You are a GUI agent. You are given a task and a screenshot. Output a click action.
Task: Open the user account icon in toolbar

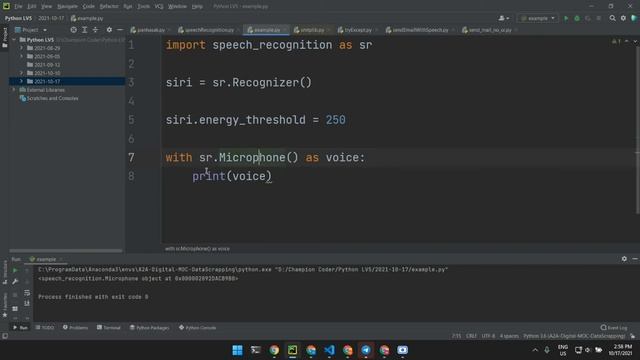[x=504, y=18]
